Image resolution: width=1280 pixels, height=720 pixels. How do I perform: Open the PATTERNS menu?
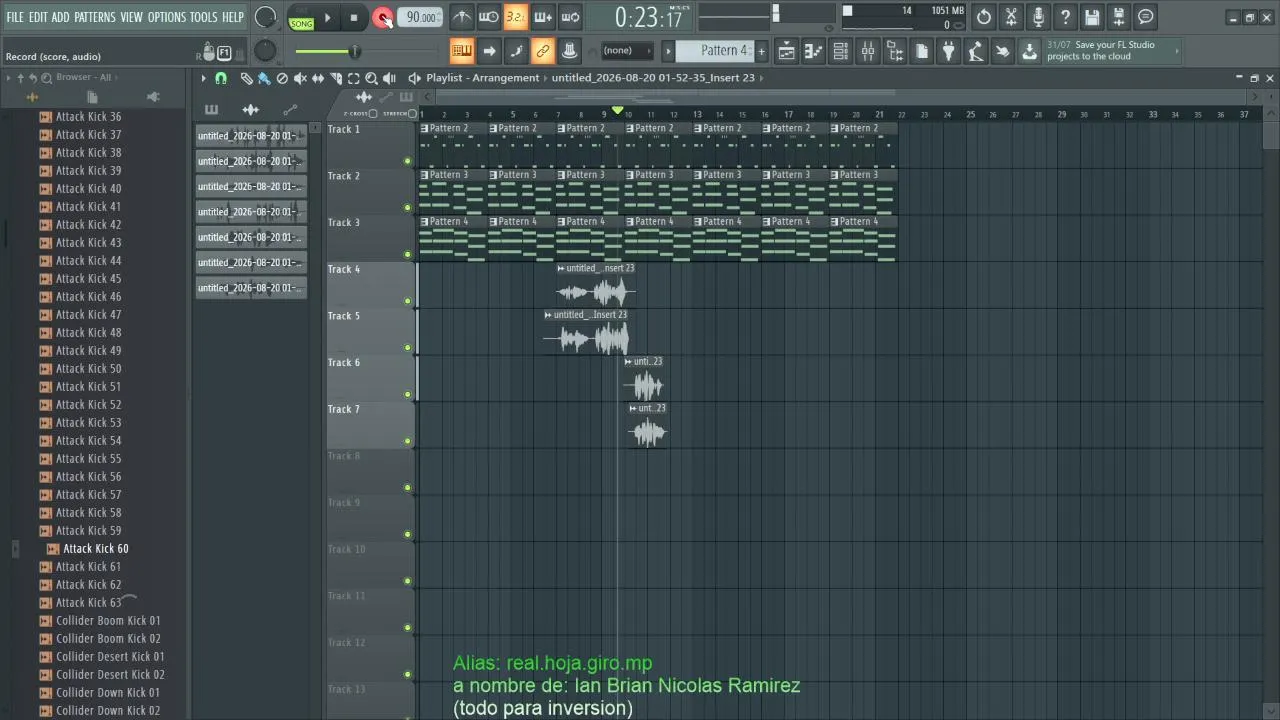[x=95, y=17]
